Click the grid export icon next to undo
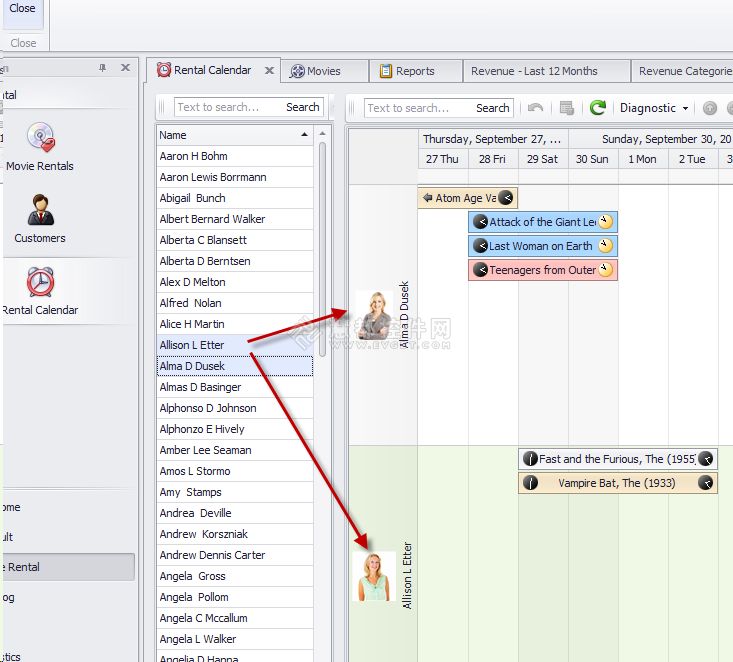 tap(567, 108)
